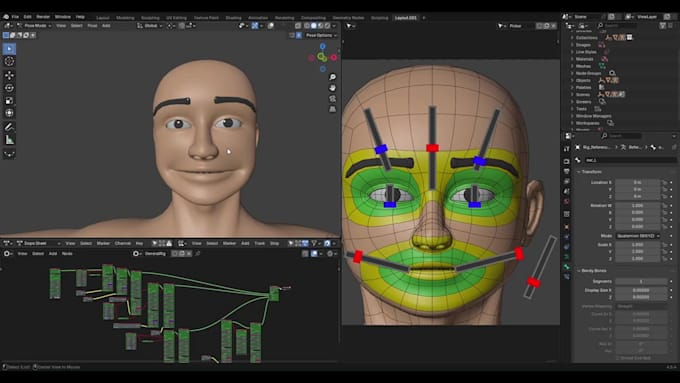Click the center forehead red slider control
The width and height of the screenshot is (680, 383).
[432, 148]
